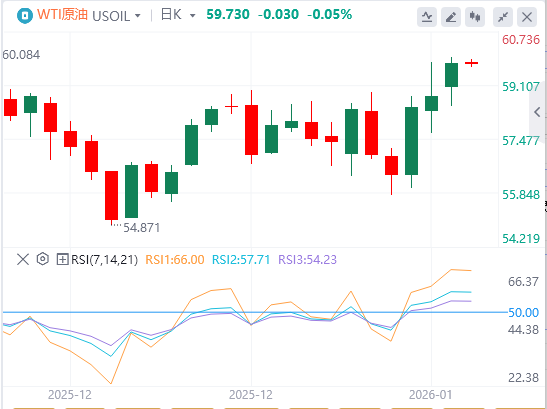Image resolution: width=547 pixels, height=409 pixels.
Task: Click the collapse arrows shrink icon
Action: (x=503, y=16)
